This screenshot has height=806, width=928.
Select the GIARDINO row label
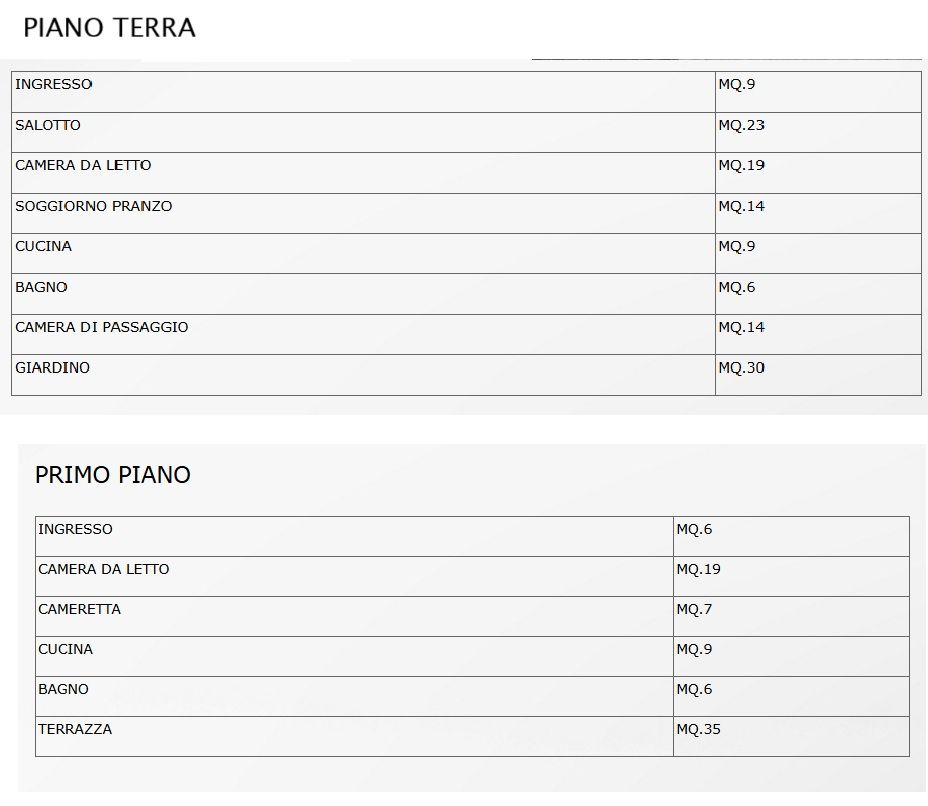click(x=52, y=368)
